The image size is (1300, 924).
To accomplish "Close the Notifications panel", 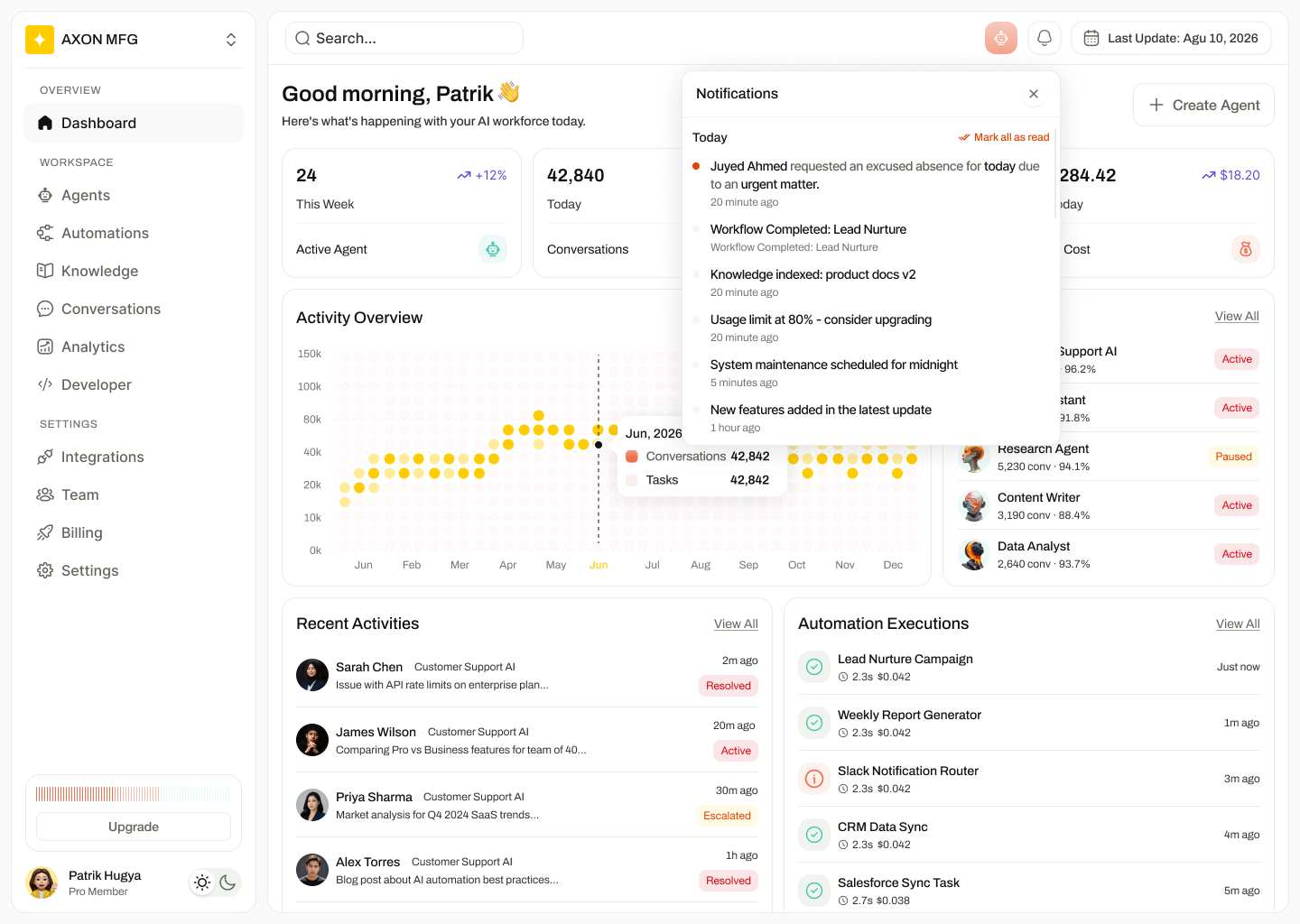I will (1034, 94).
